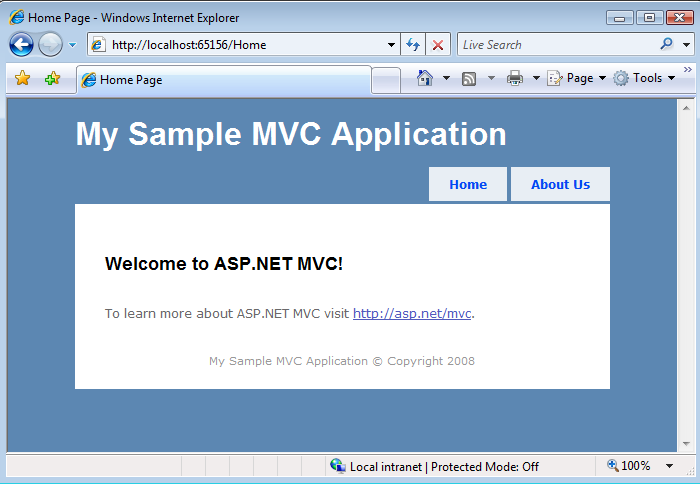
Task: Click the 100% zoom level button
Action: point(629,466)
